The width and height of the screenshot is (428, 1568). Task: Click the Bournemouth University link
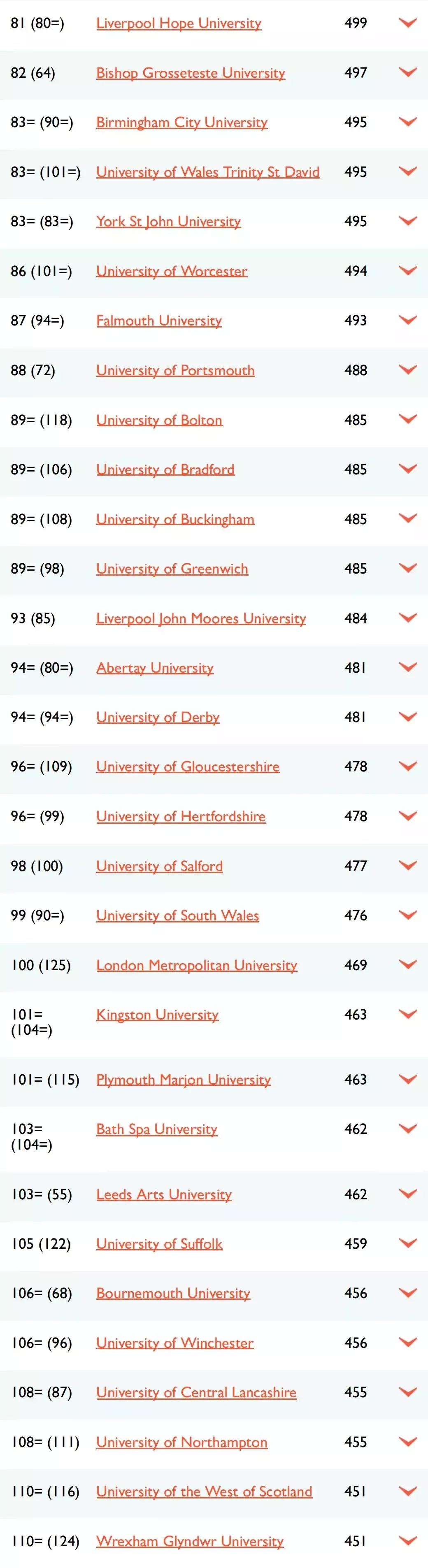pos(173,1294)
